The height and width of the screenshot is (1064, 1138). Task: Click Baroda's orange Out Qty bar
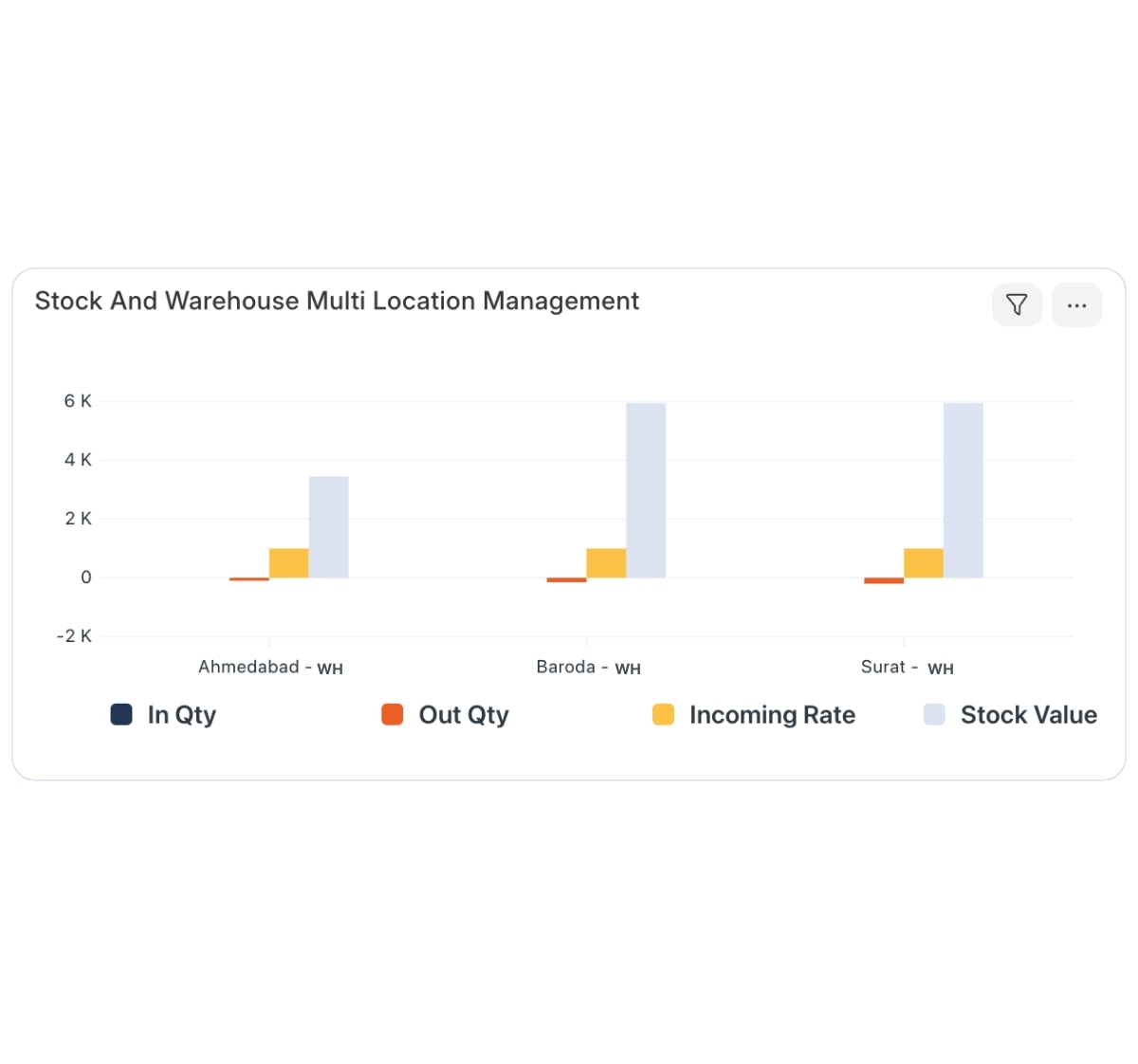point(566,579)
